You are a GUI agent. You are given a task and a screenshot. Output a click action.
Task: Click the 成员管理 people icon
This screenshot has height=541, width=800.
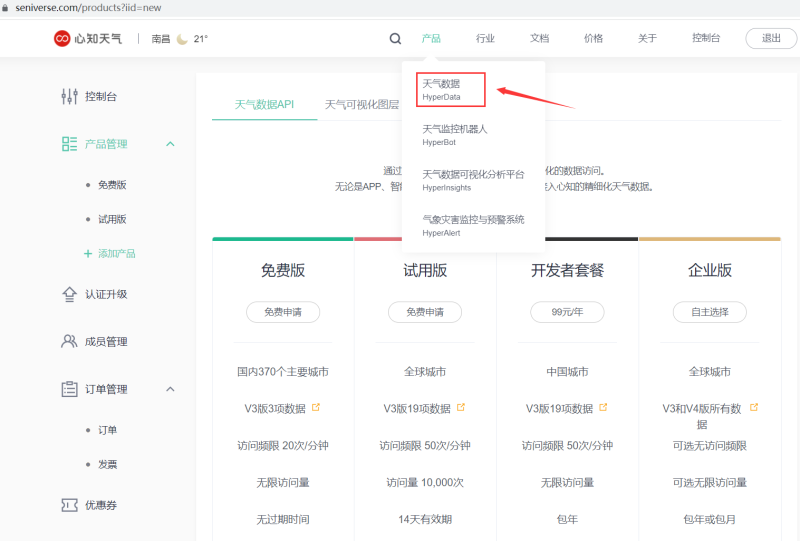coord(69,341)
